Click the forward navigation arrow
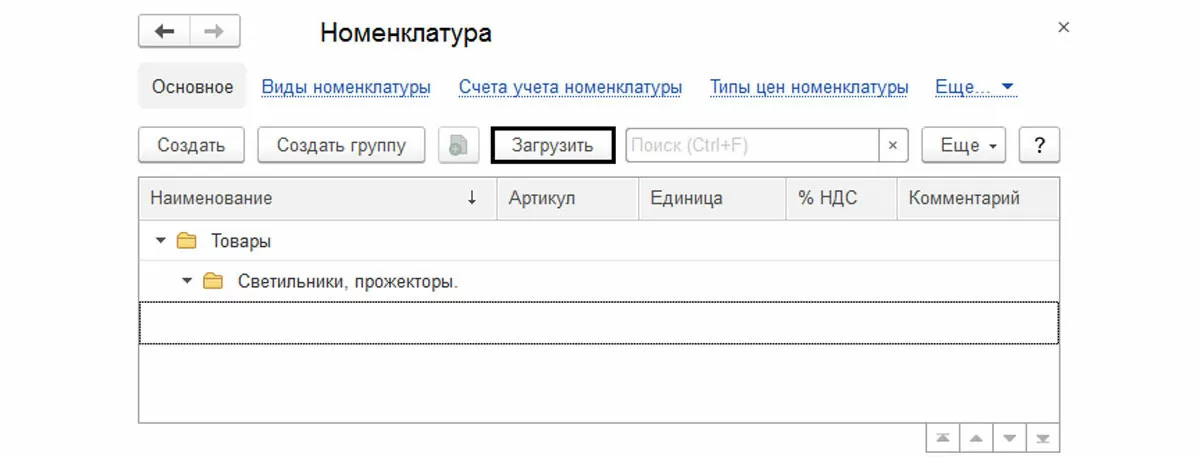 click(x=213, y=32)
